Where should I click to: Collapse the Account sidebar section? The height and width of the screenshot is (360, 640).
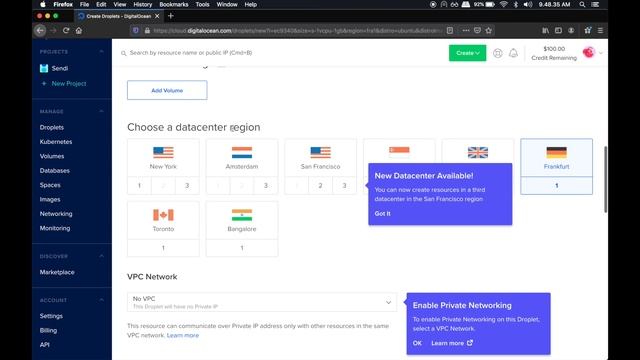[101, 300]
